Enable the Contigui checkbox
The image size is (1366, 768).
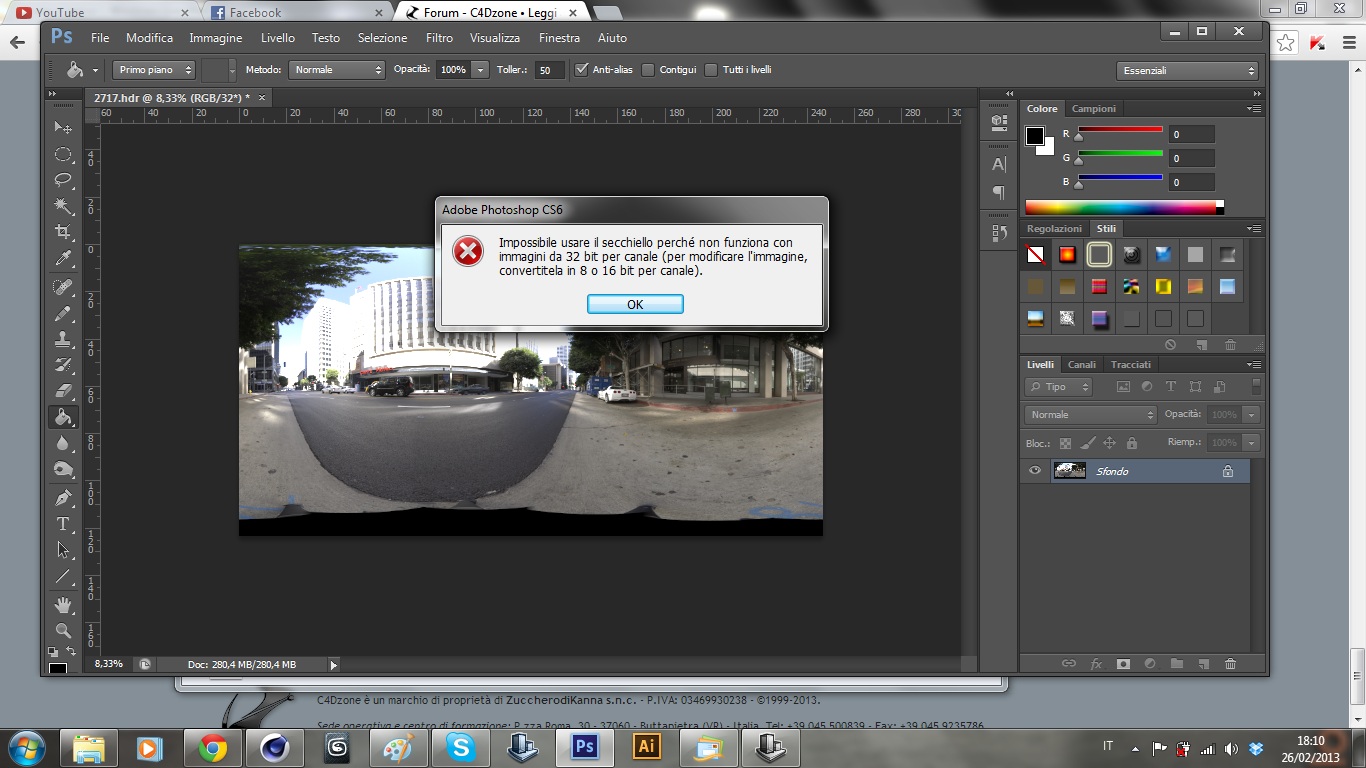[x=648, y=70]
